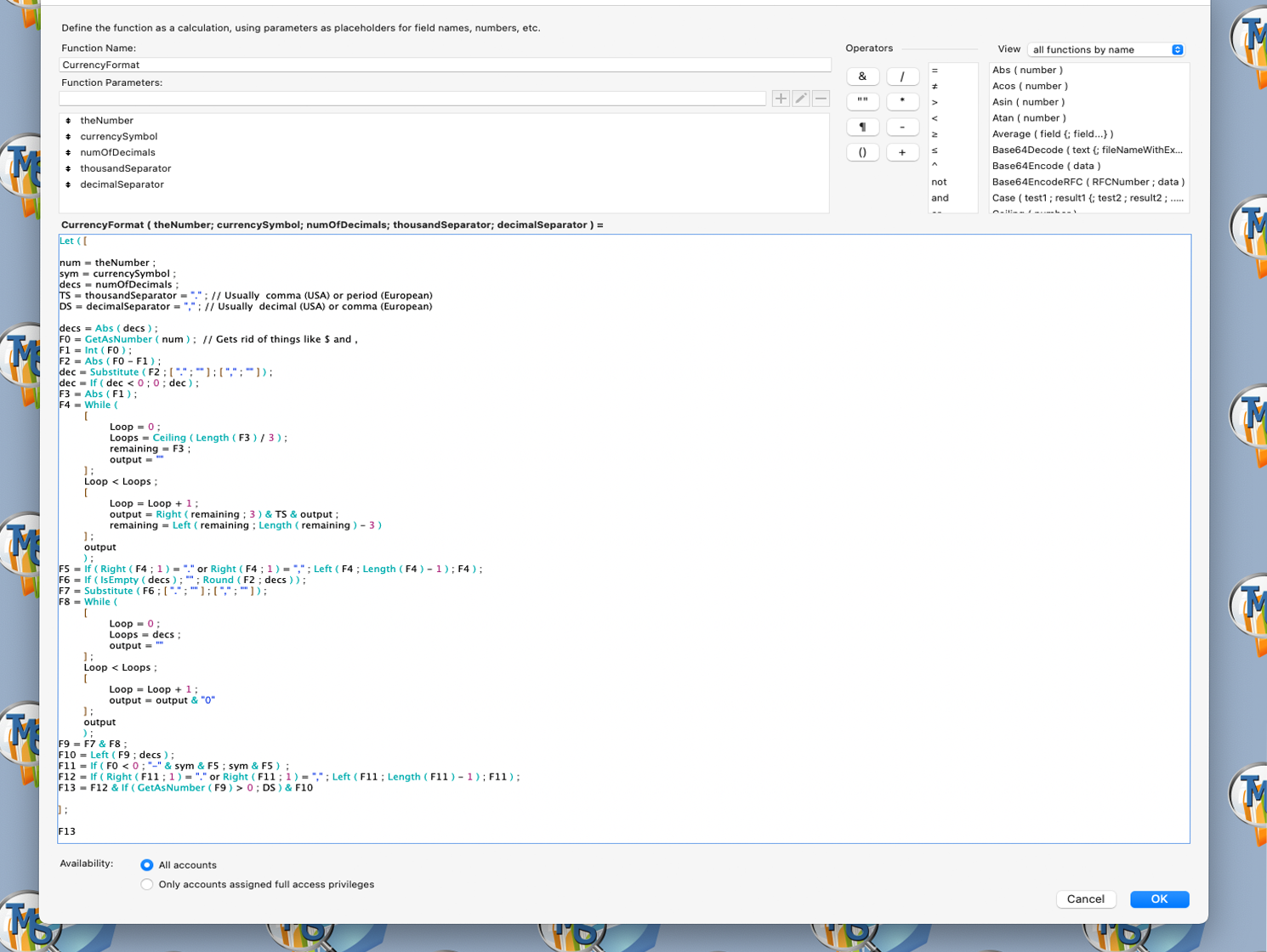
Task: Select the caret power operator
Action: pos(953,166)
